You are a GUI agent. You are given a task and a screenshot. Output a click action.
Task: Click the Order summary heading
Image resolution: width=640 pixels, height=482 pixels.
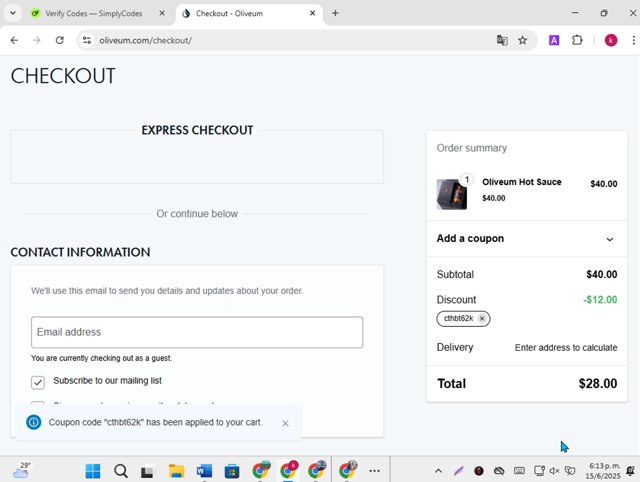tap(471, 148)
